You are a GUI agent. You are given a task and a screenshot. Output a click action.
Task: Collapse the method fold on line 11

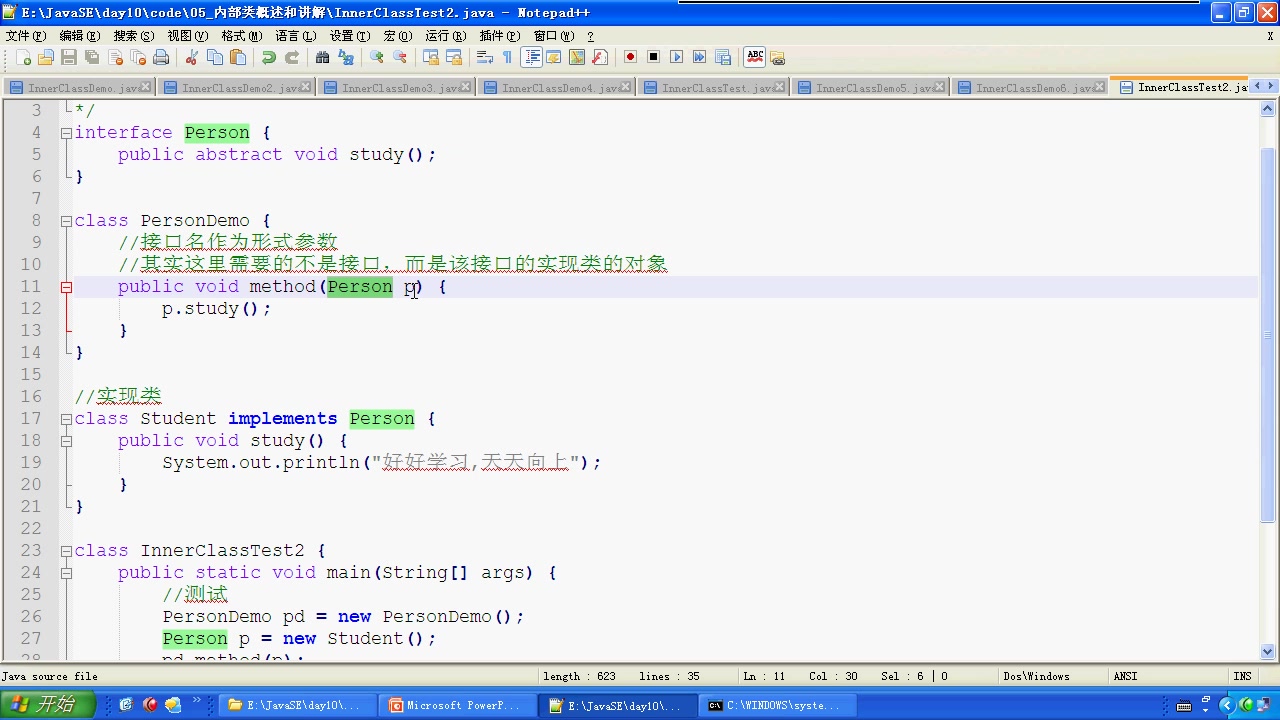(x=66, y=287)
